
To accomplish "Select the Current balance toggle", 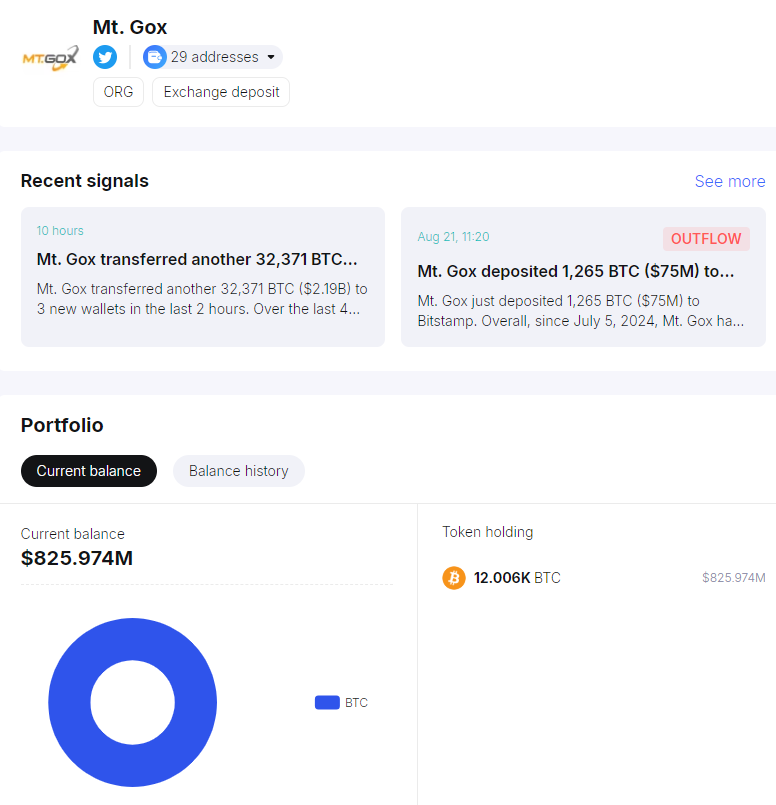I will coord(88,470).
